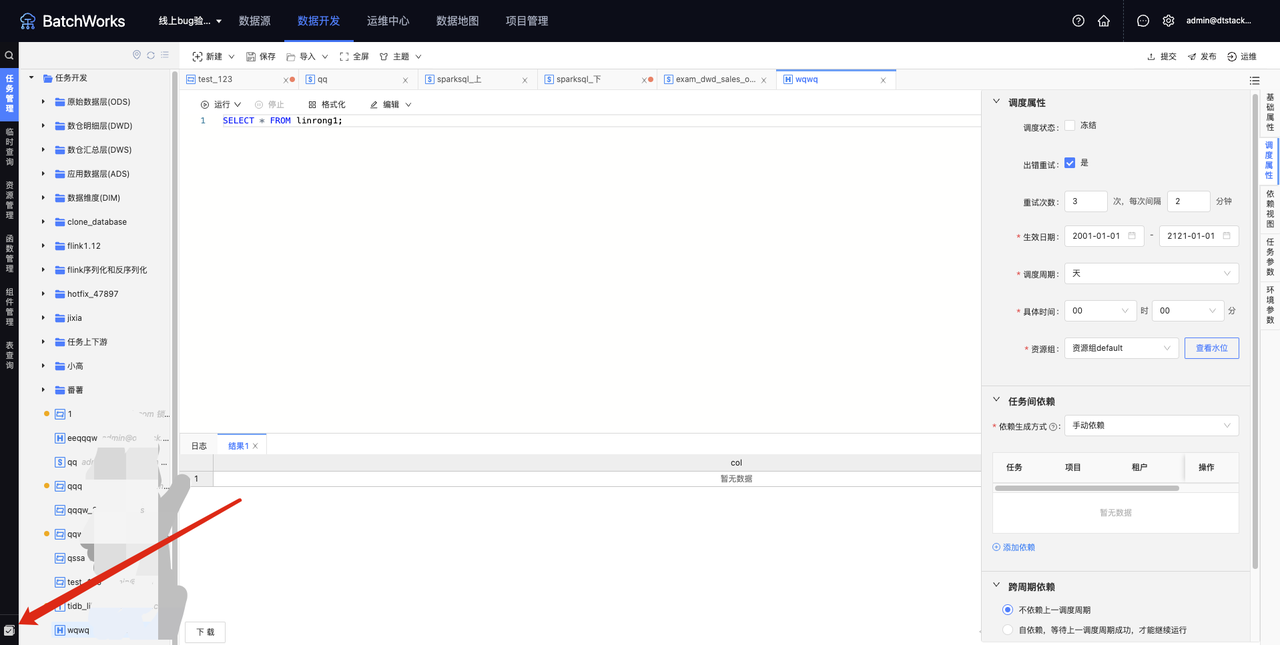Toggle the 冻结 checkbox
This screenshot has width=1280, height=645.
point(1070,126)
